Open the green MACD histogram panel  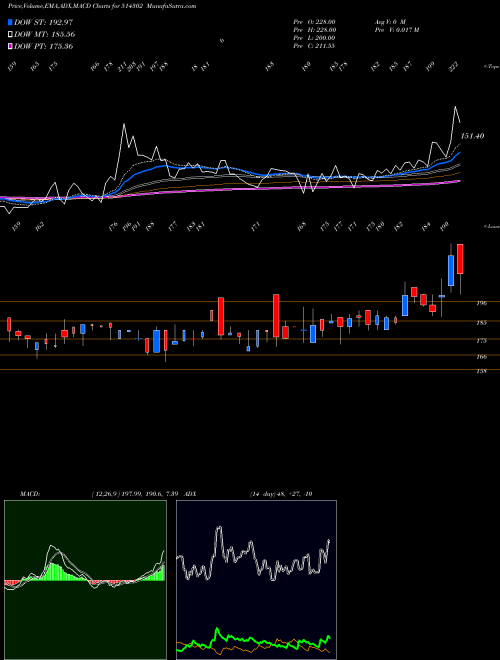coord(85,580)
